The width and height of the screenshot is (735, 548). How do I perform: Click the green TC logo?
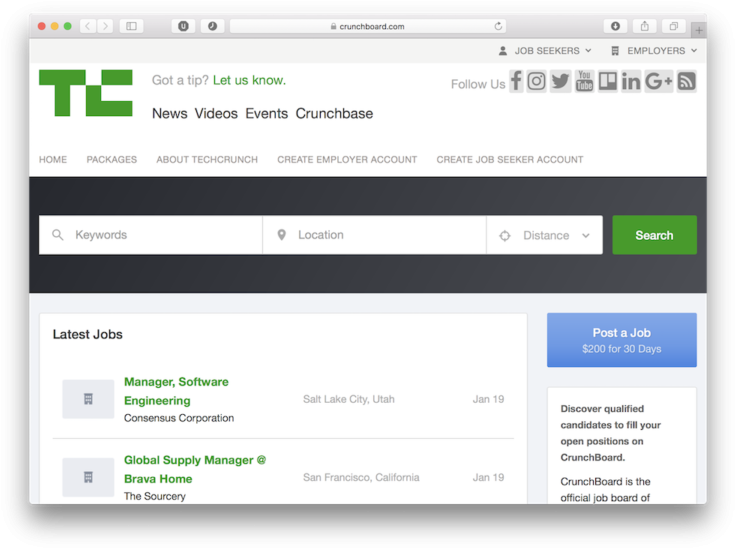click(86, 93)
